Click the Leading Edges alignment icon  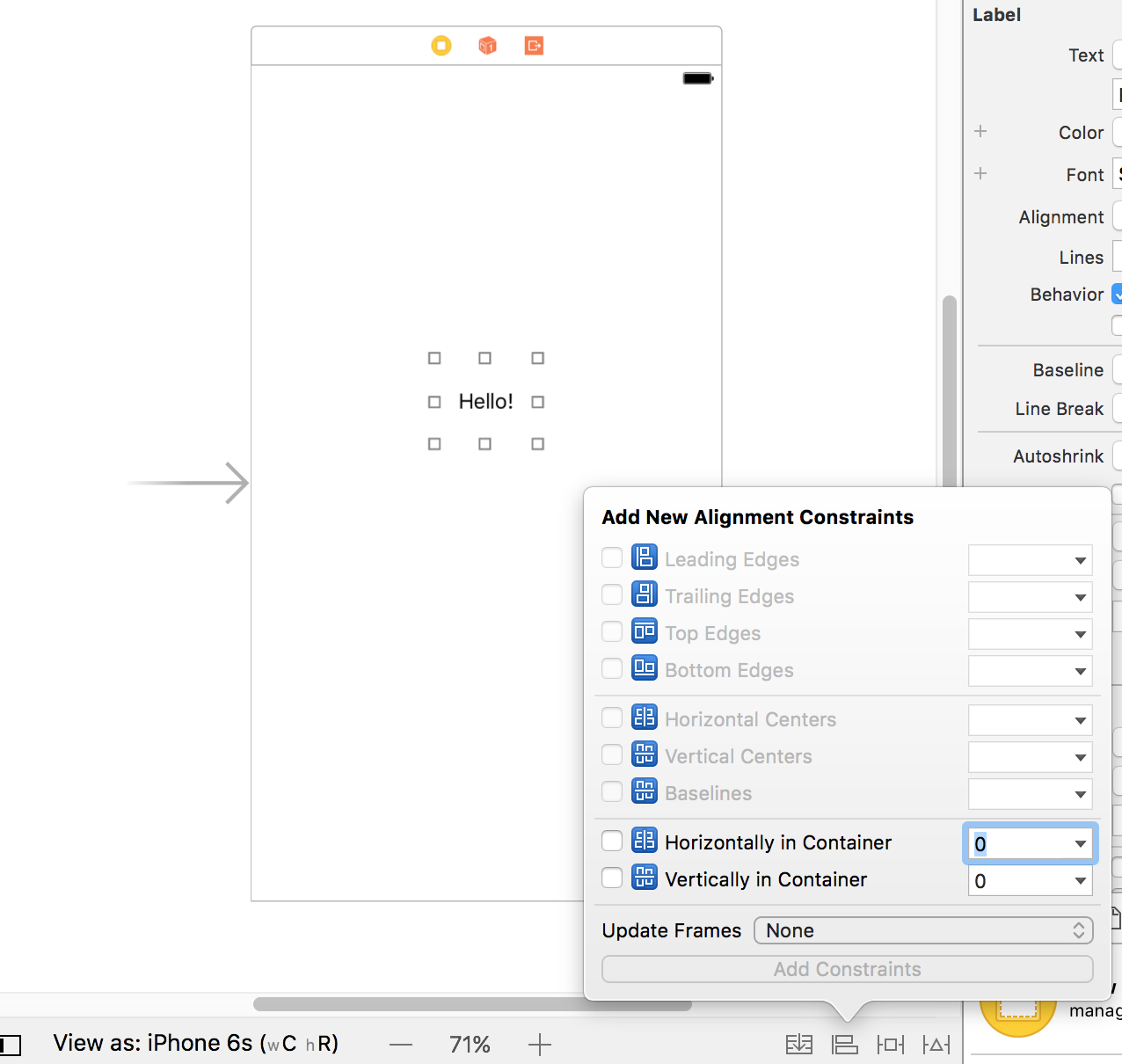click(x=645, y=558)
